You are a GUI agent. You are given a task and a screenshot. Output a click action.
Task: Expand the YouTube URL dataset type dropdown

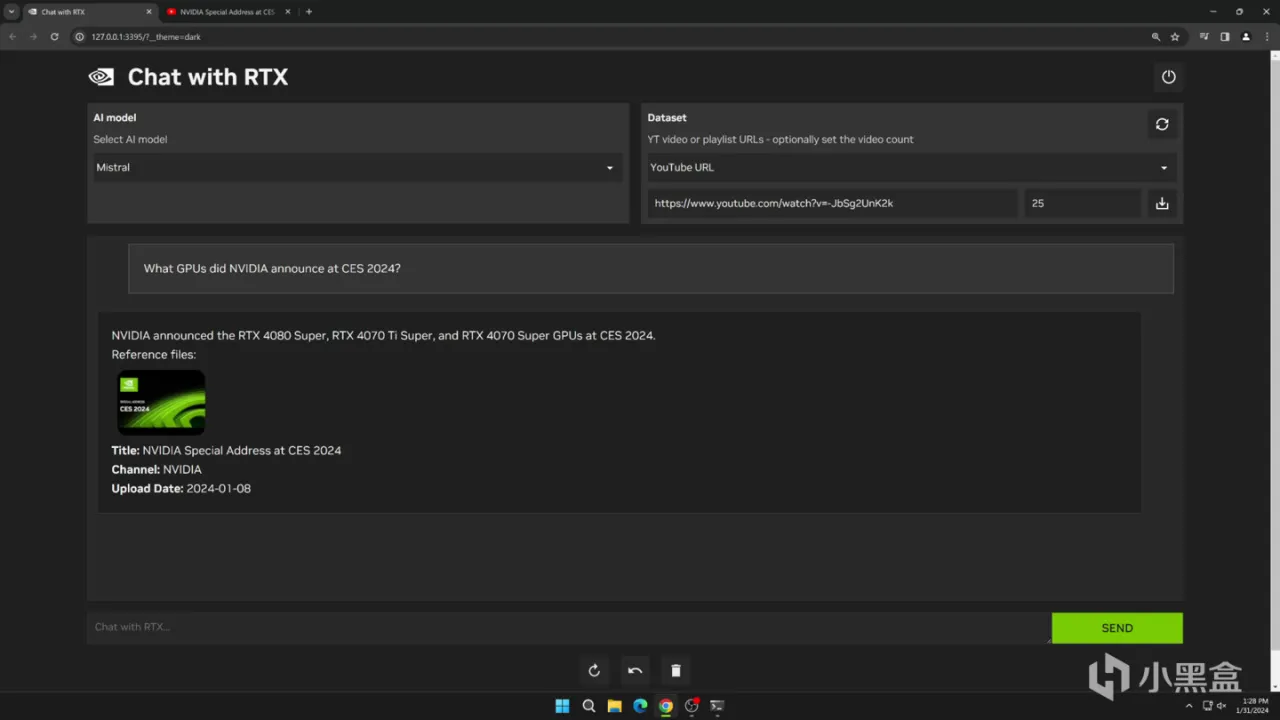910,167
